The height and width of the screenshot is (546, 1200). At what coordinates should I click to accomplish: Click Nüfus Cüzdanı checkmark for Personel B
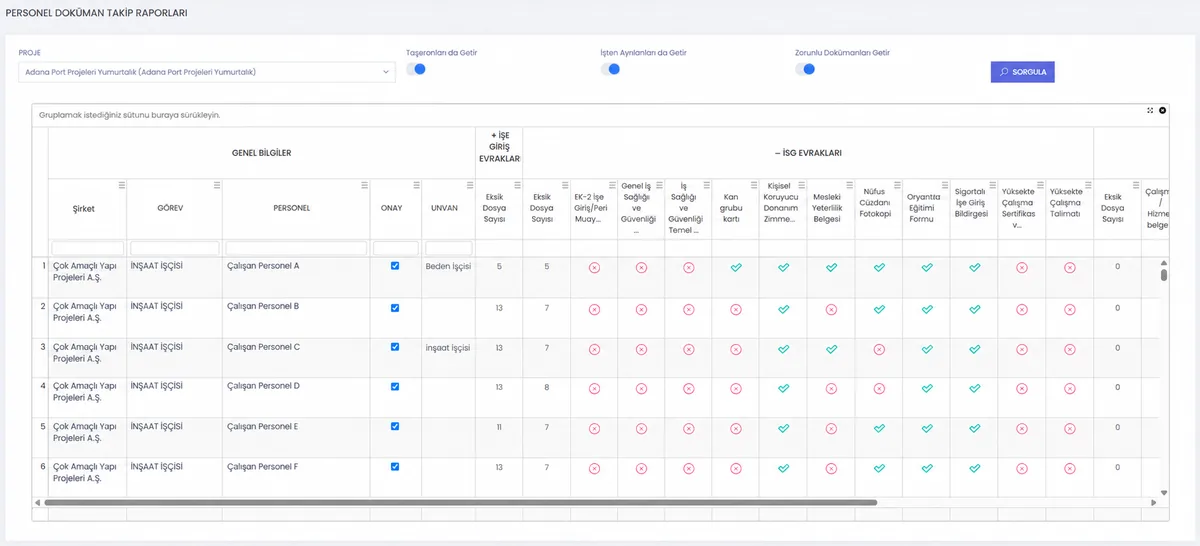click(x=880, y=309)
